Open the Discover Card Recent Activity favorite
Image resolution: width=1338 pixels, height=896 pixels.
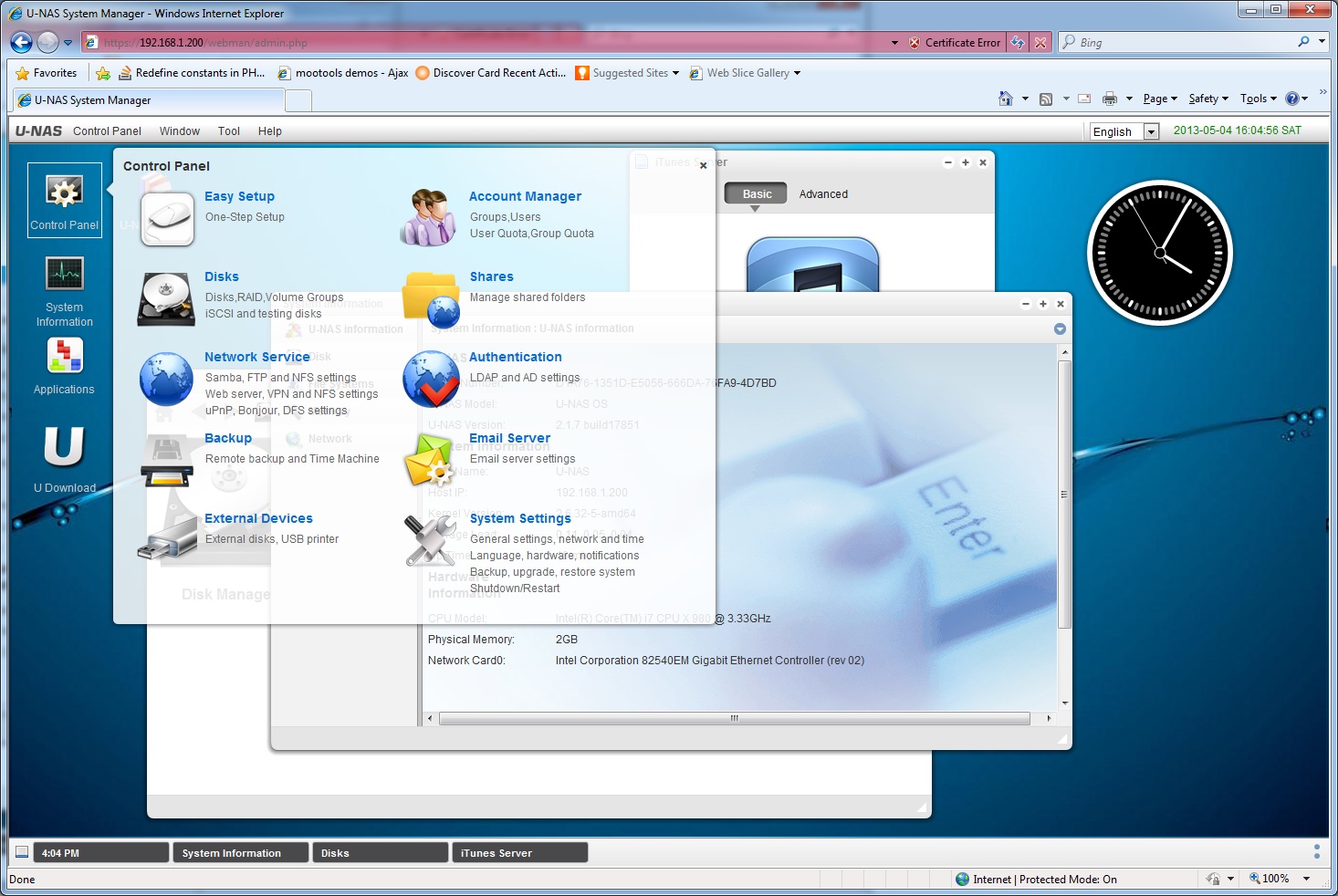coord(490,73)
